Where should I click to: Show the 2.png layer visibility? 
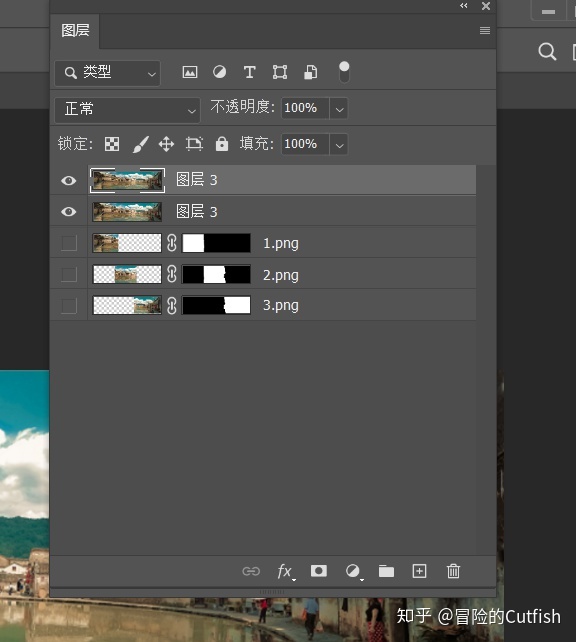(x=69, y=274)
